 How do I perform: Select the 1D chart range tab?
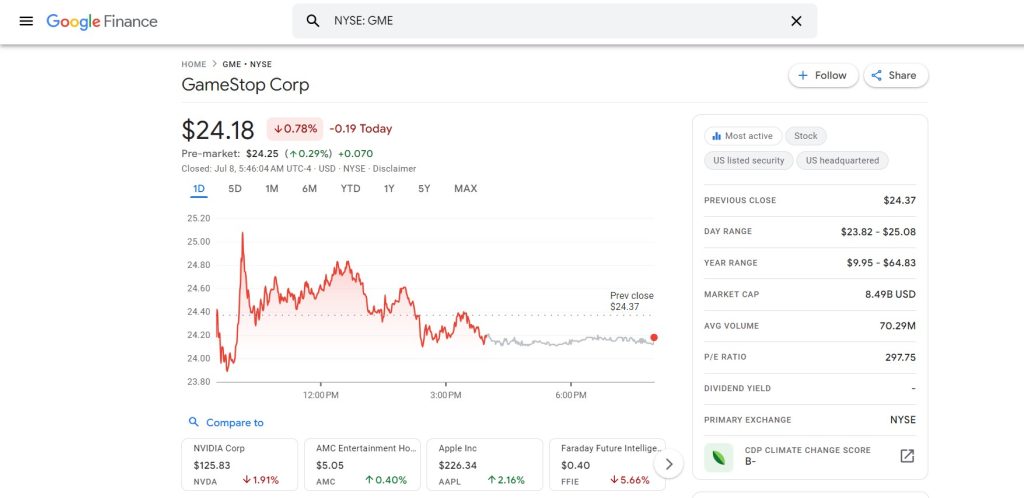[x=199, y=189]
